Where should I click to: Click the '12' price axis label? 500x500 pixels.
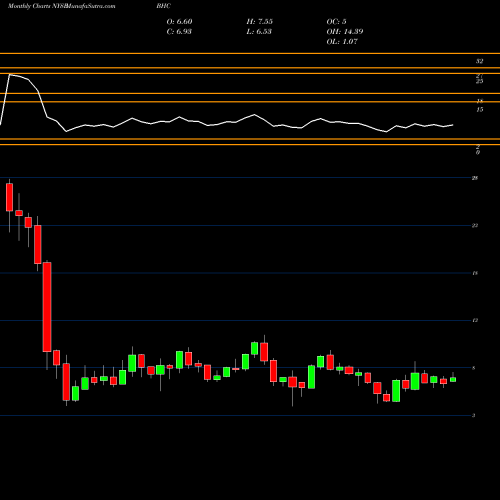point(475,321)
